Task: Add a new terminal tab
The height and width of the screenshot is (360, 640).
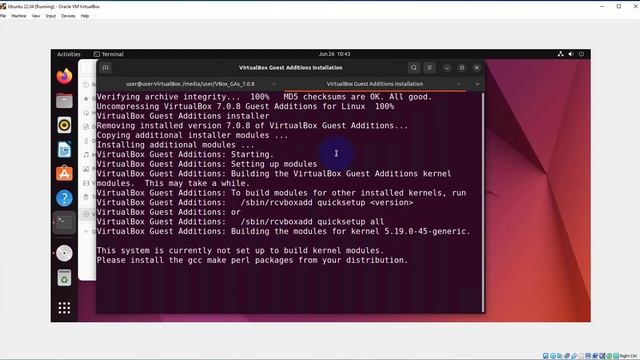Action: [x=106, y=68]
